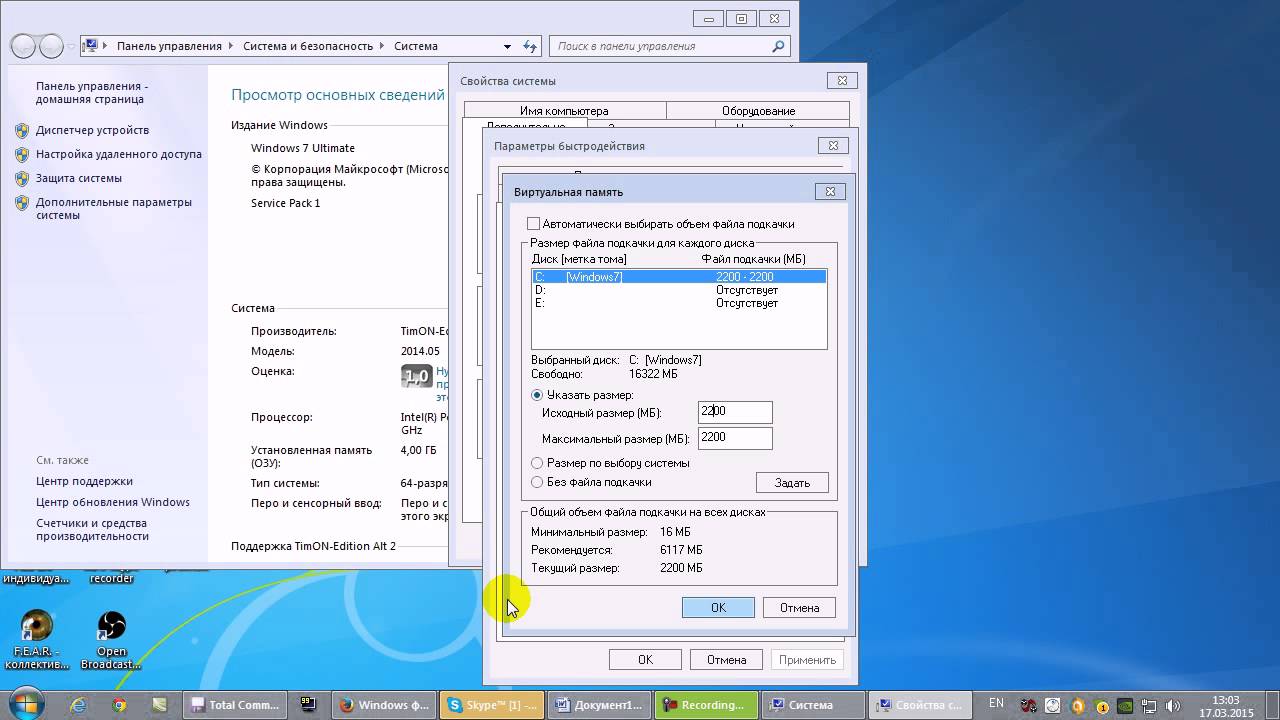Open Счетчики и средства производительности link

(x=92, y=529)
